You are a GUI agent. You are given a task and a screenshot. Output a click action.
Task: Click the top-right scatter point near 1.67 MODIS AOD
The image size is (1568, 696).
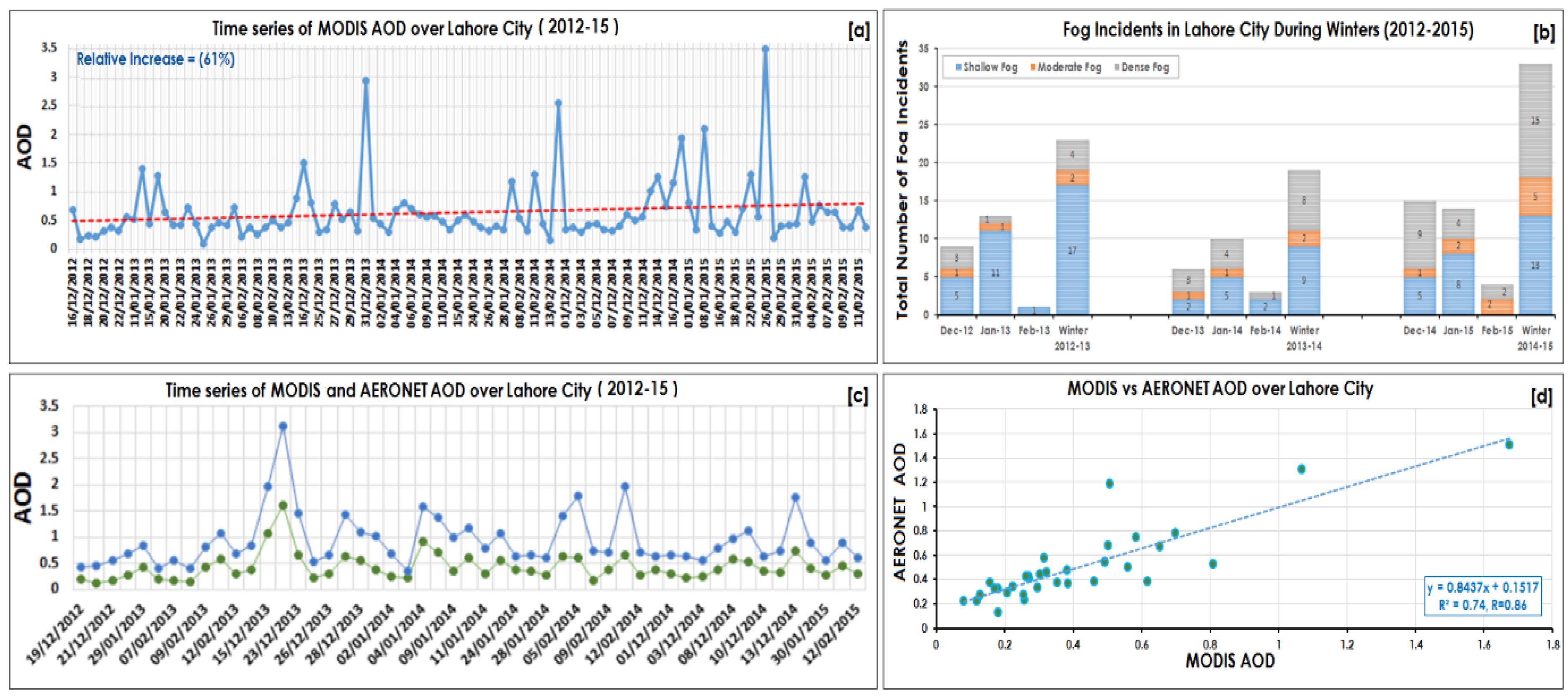click(x=1509, y=445)
